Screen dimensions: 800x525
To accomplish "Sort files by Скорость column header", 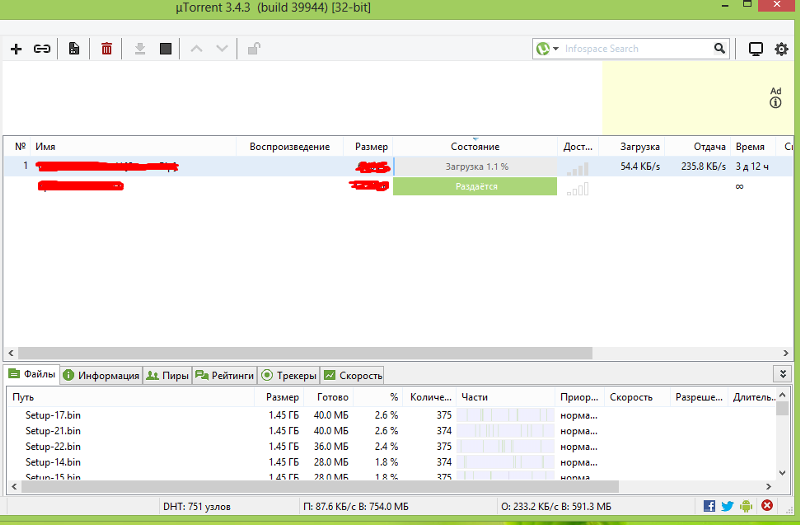I will coord(637,397).
